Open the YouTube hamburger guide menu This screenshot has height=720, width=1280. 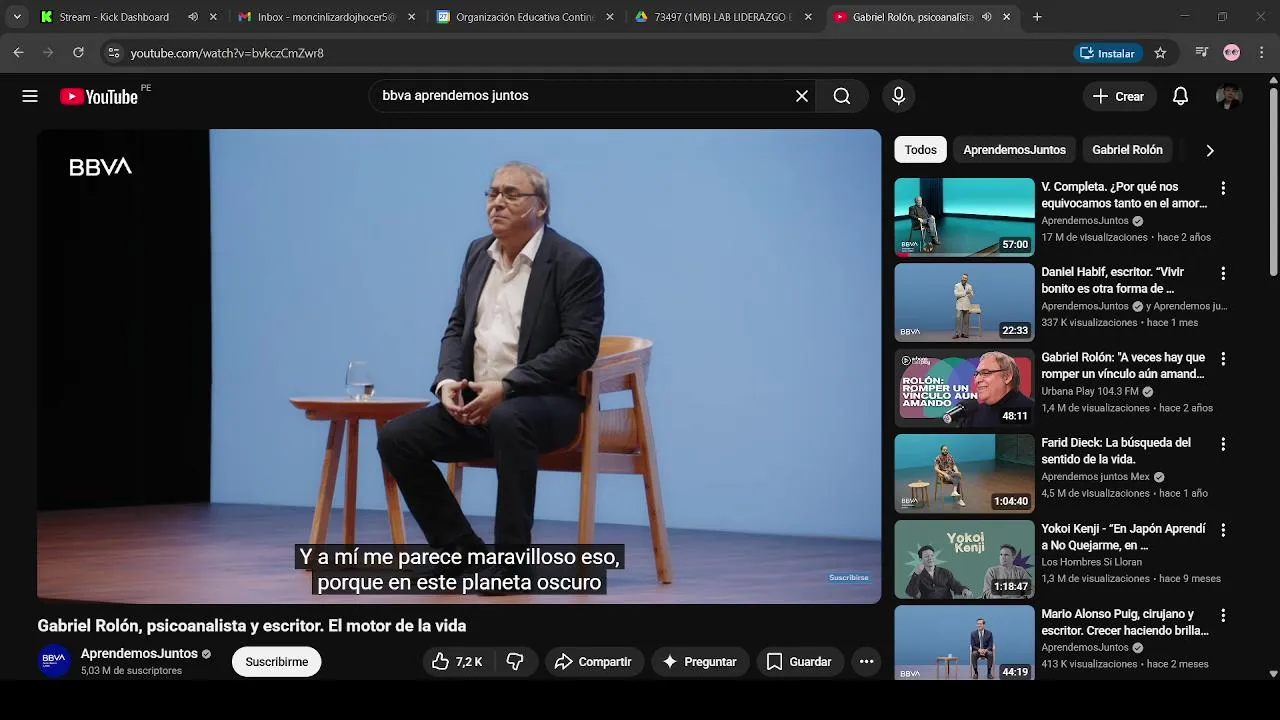[30, 96]
